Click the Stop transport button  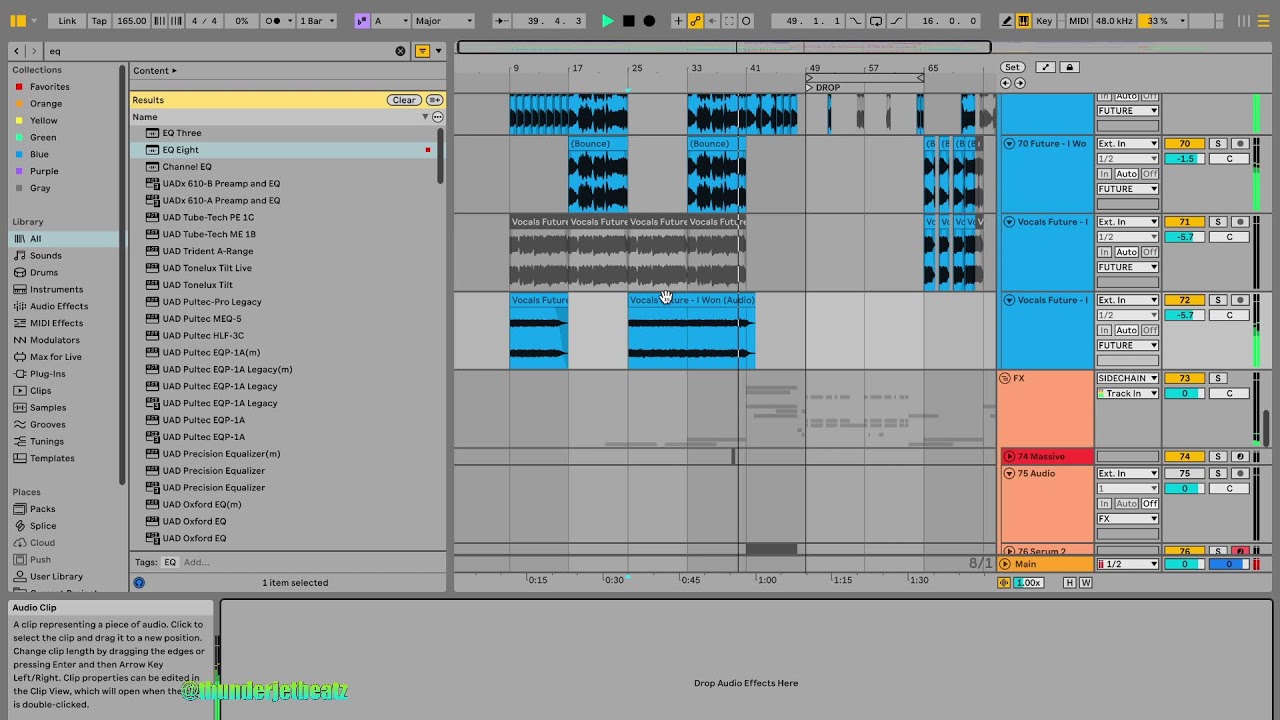pos(628,20)
